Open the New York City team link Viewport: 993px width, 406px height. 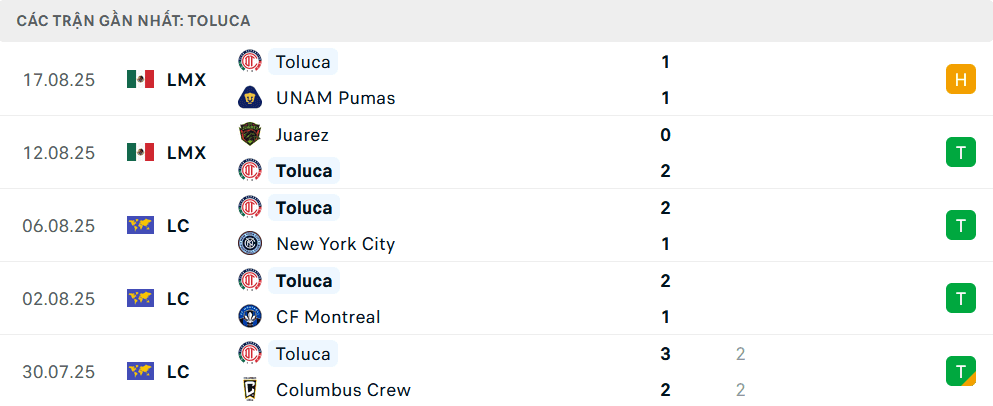335,244
